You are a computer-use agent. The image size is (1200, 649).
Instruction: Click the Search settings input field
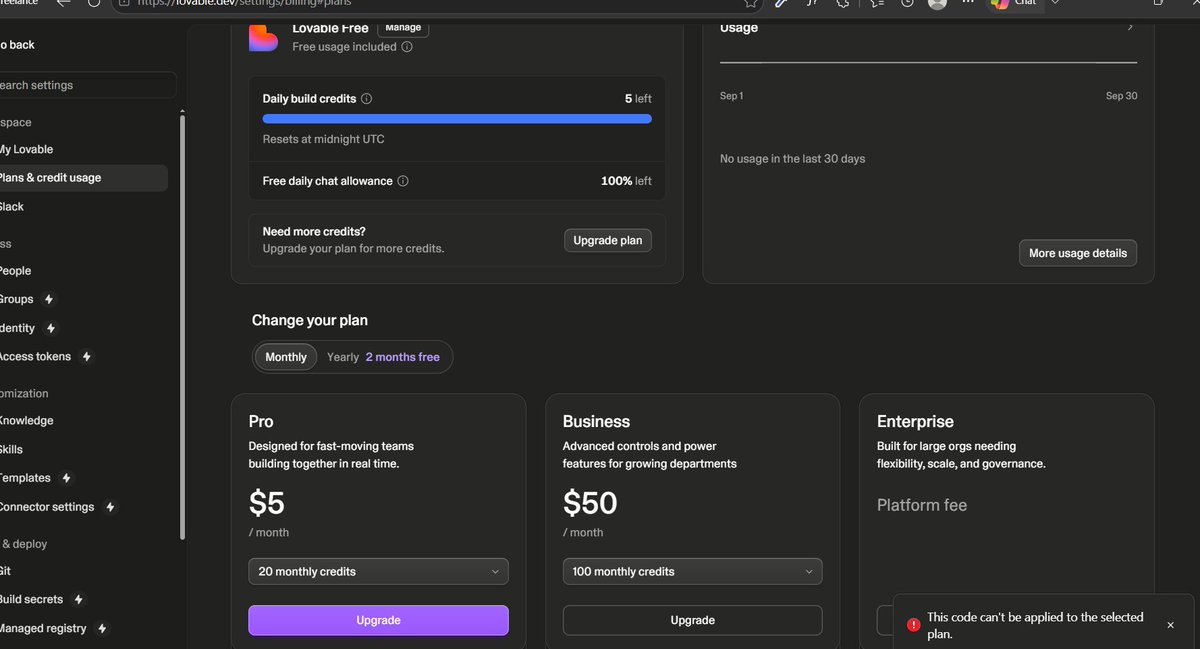[88, 85]
